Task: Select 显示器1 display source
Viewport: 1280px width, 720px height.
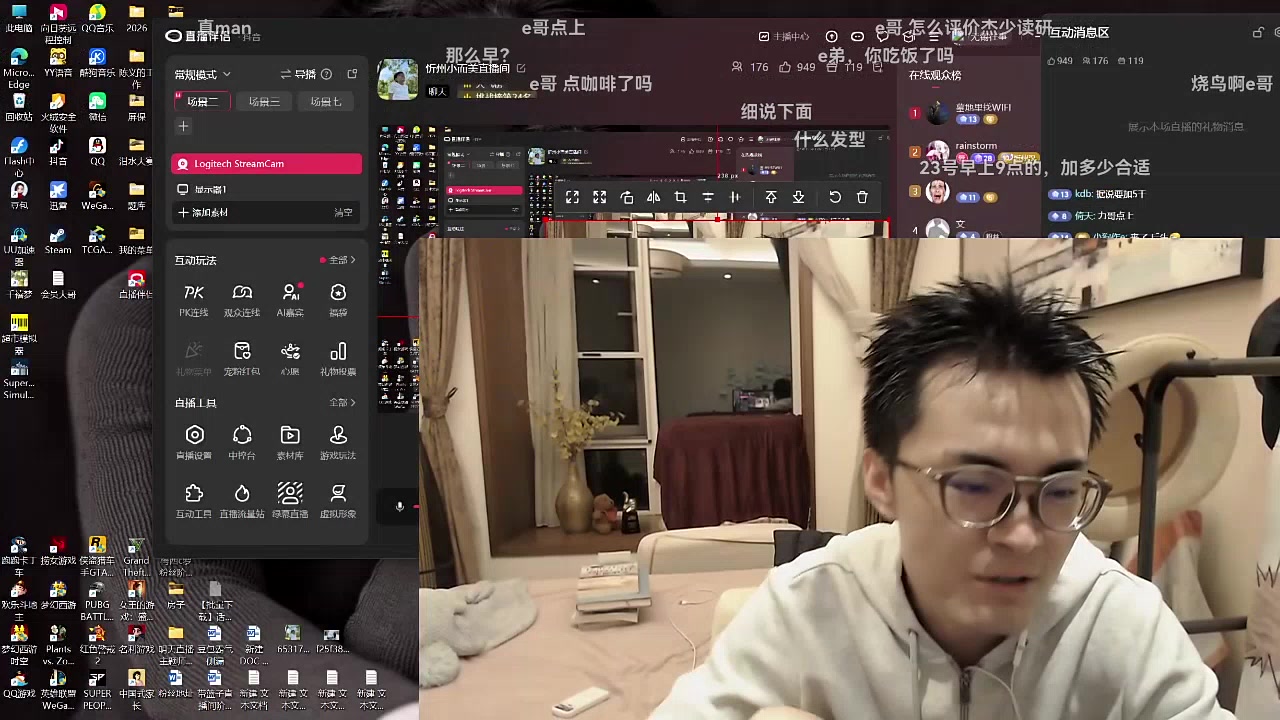Action: pyautogui.click(x=266, y=189)
